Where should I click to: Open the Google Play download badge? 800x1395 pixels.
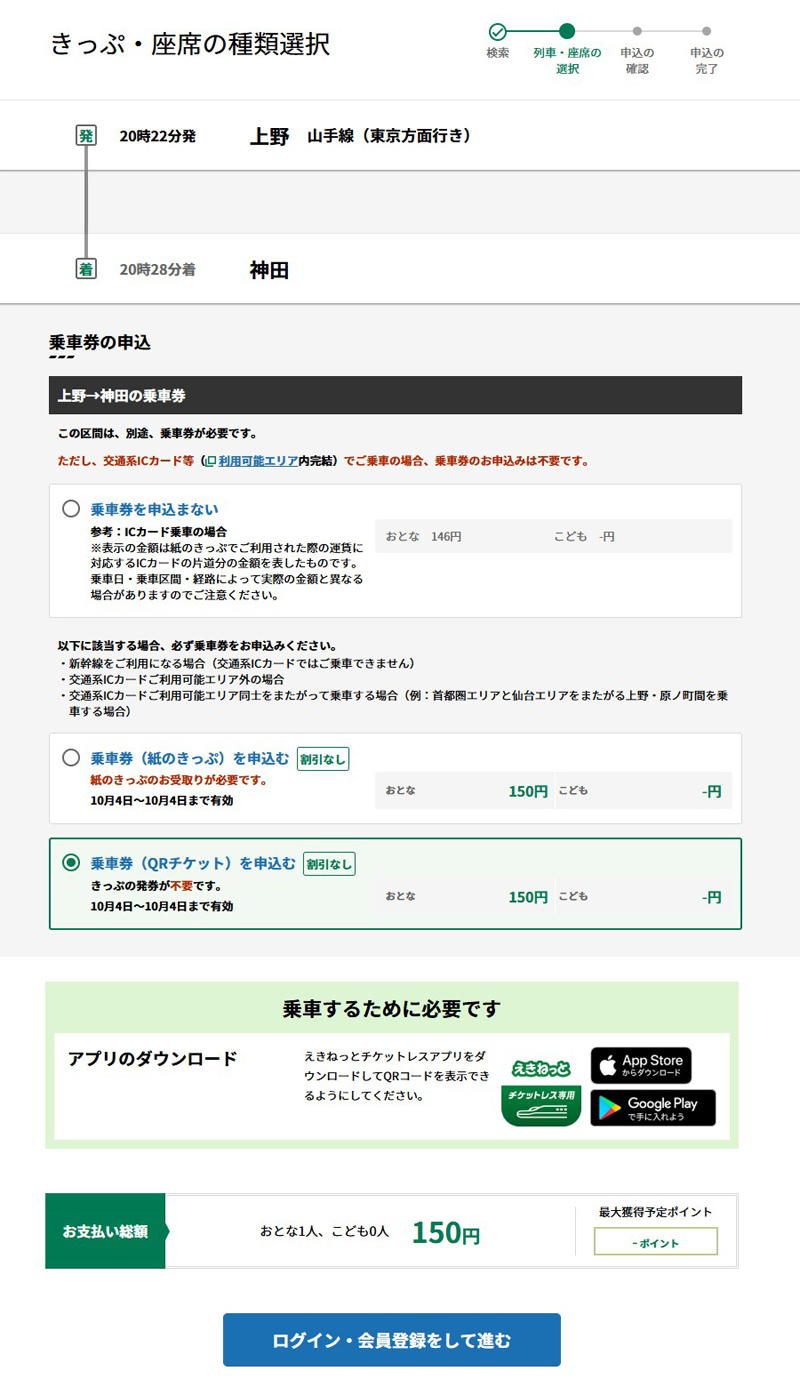pos(652,1108)
